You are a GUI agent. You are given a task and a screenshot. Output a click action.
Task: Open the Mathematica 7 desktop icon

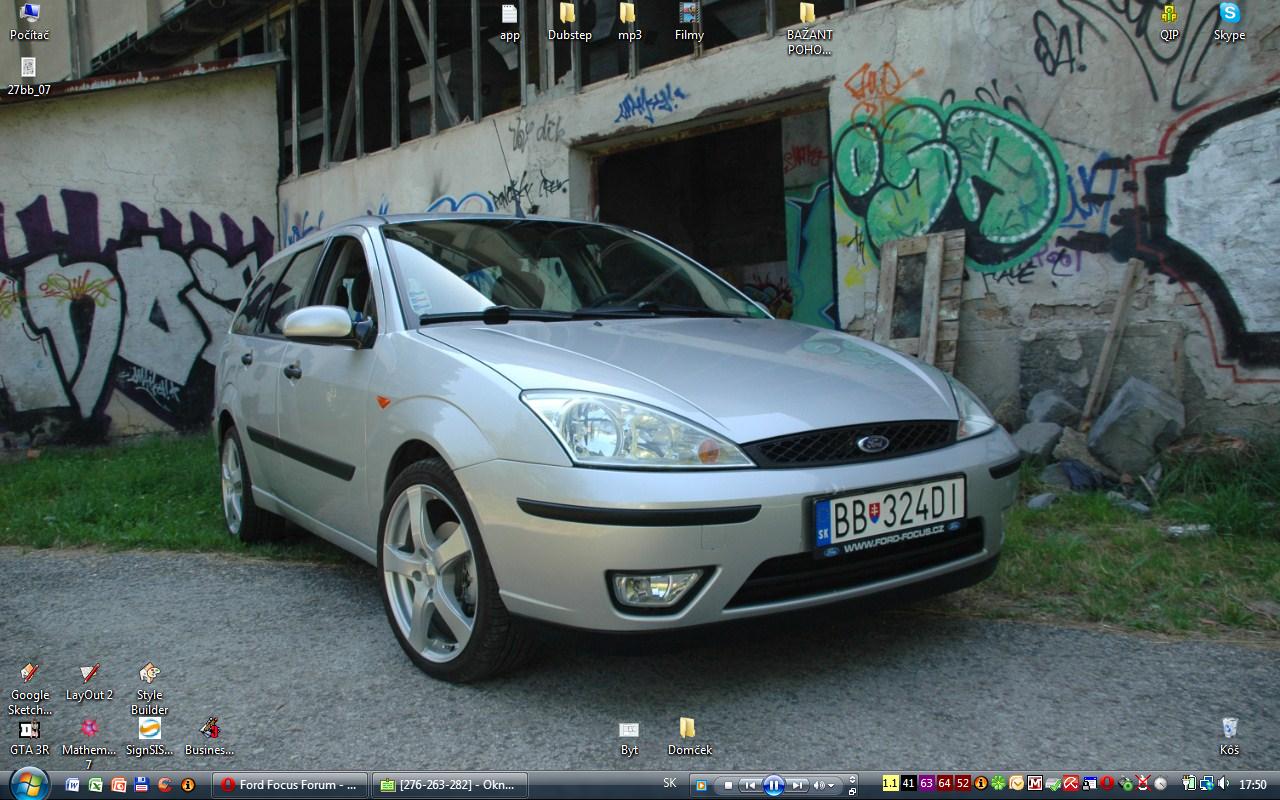click(x=89, y=729)
